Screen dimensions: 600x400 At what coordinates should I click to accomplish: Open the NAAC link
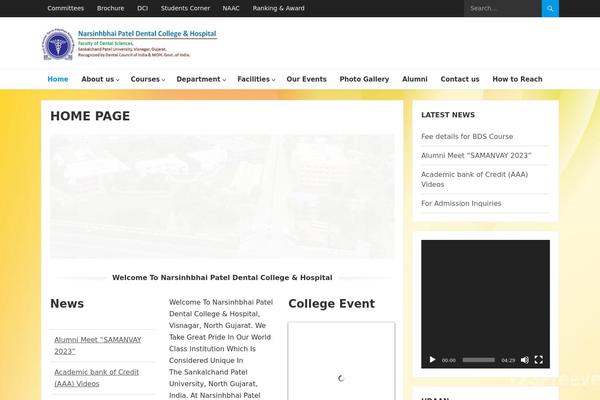(x=231, y=8)
